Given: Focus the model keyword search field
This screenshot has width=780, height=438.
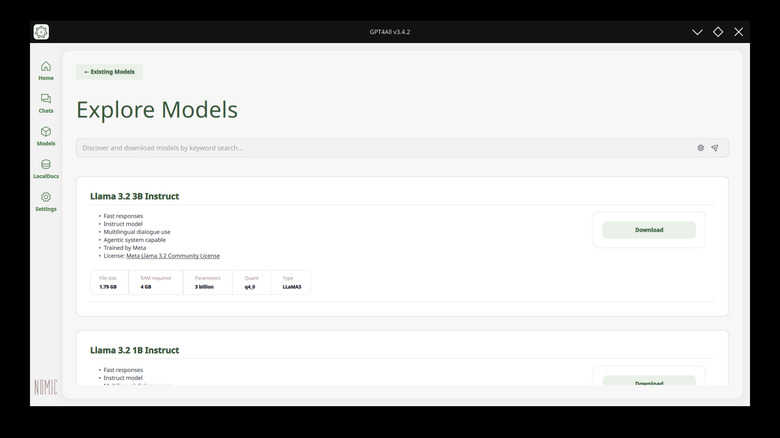Looking at the screenshot, I should tap(380, 148).
